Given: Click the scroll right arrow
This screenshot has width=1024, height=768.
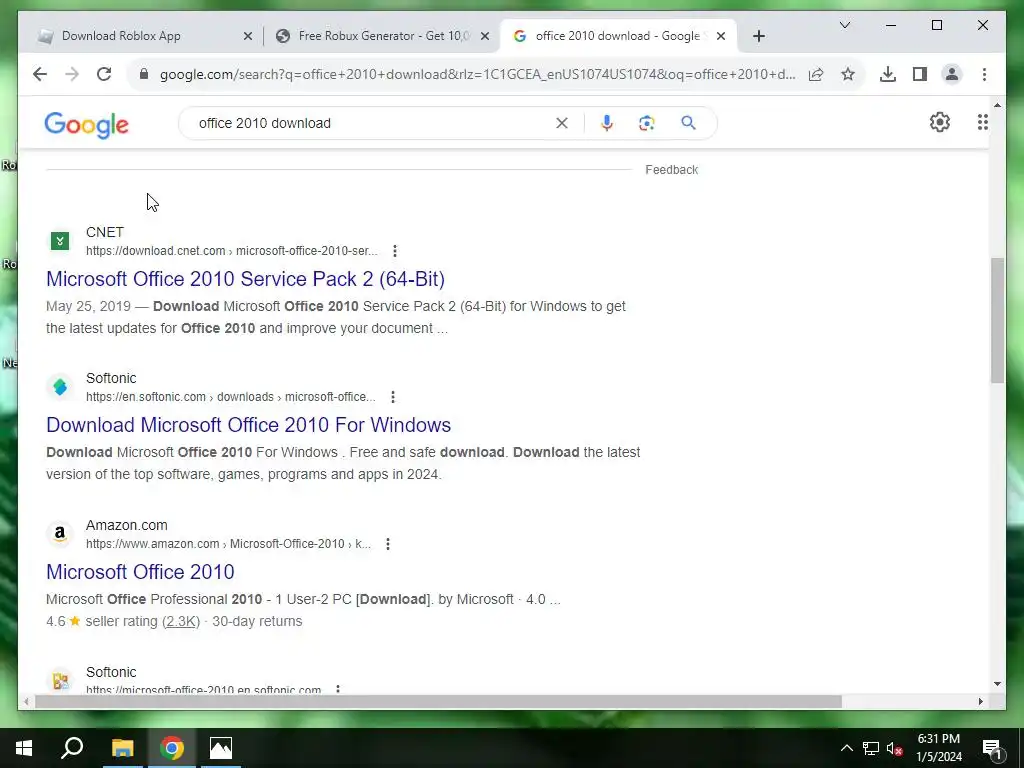Looking at the screenshot, I should [980, 701].
